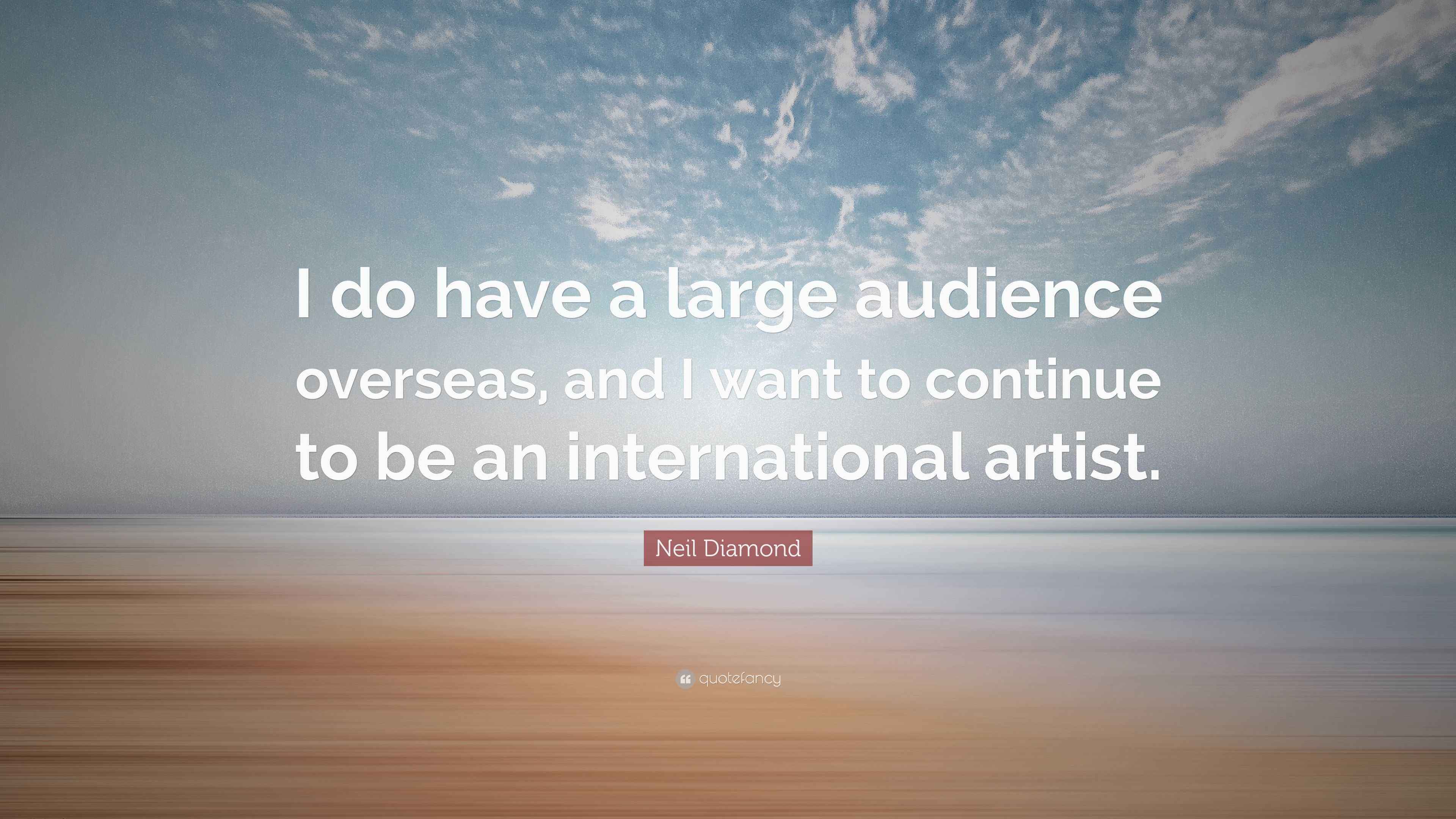
Task: Click the quotefancy logo text
Action: pyautogui.click(x=740, y=679)
